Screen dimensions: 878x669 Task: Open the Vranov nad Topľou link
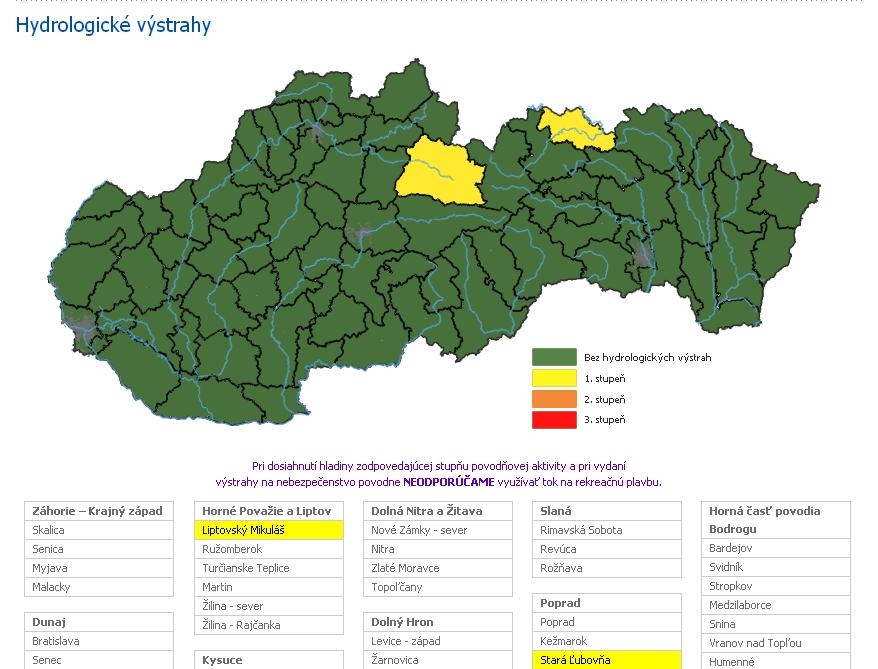[755, 643]
